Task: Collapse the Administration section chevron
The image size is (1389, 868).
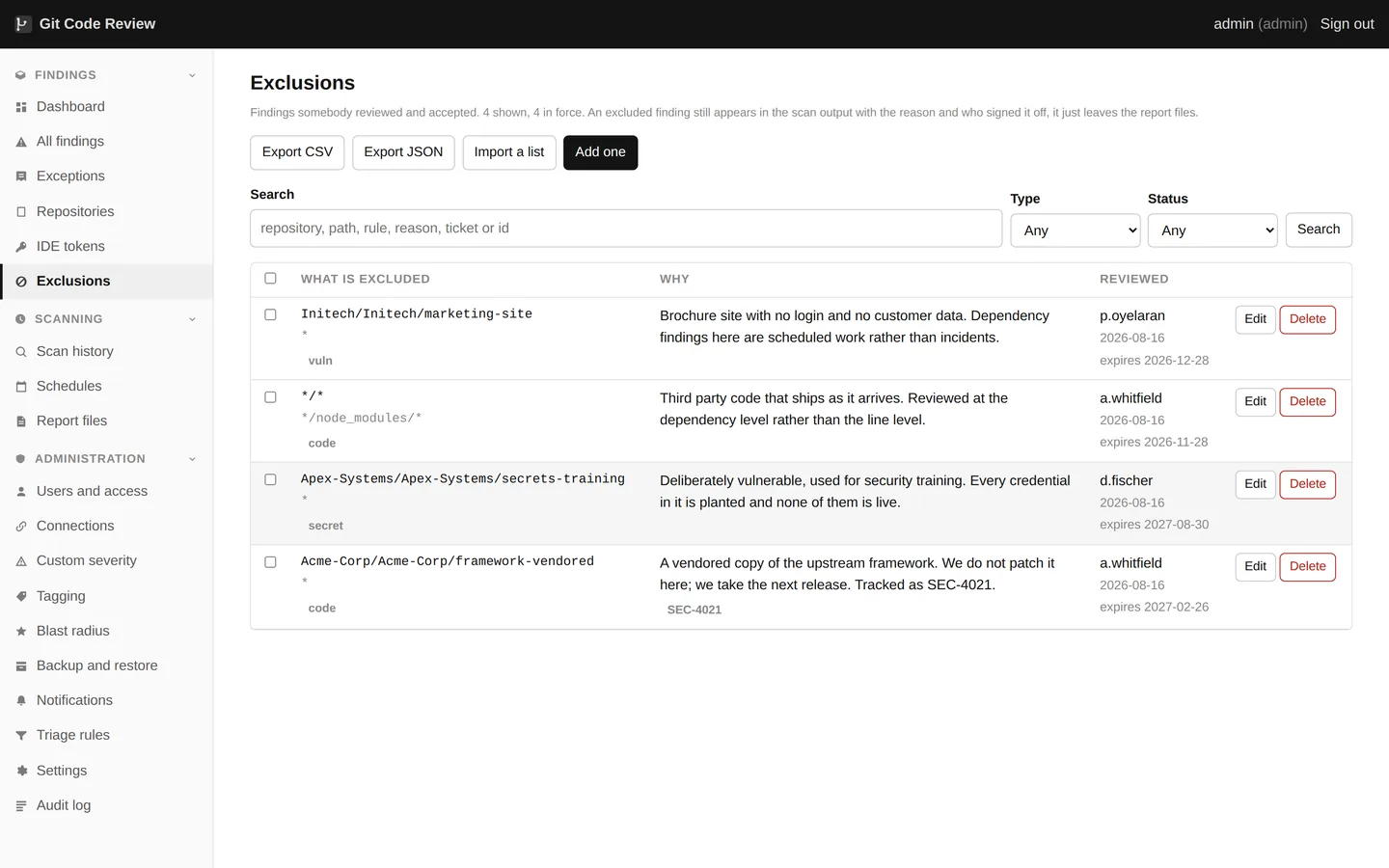Action: 192,459
